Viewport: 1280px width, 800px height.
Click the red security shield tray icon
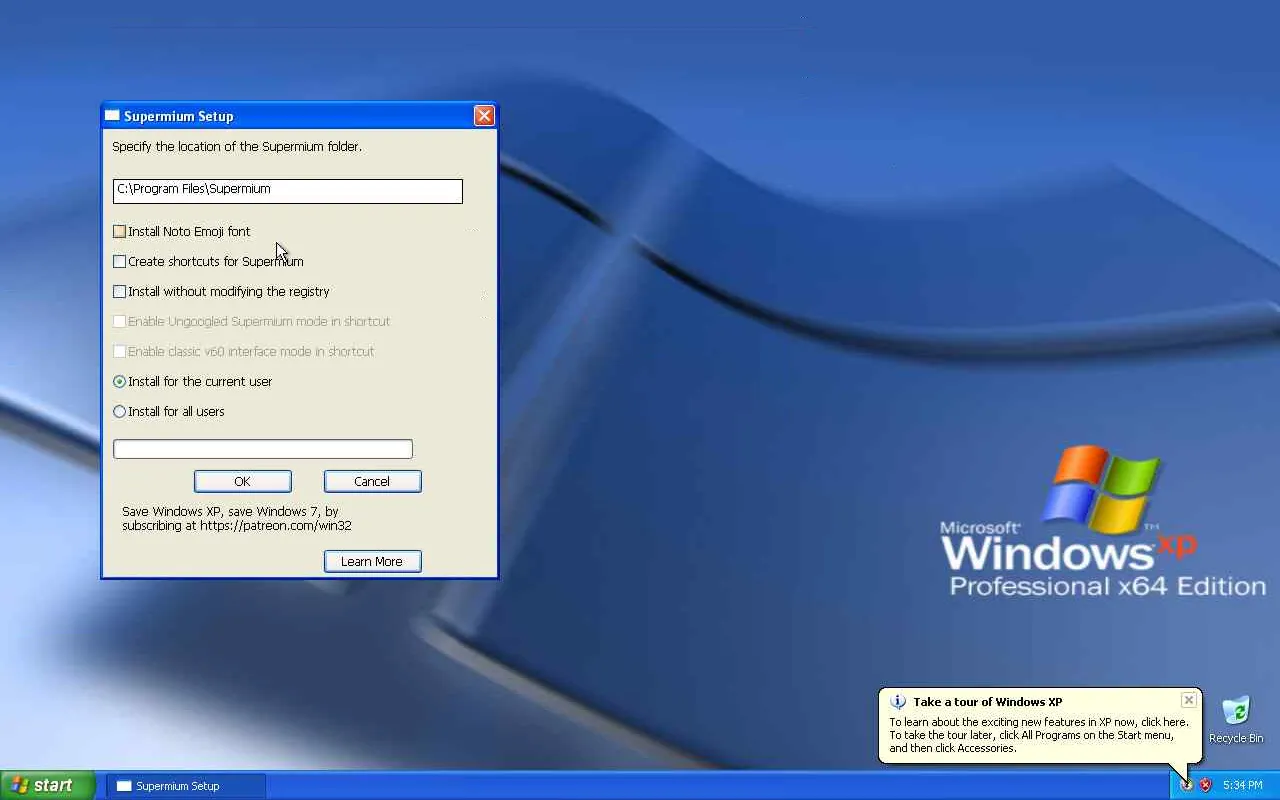[x=1205, y=785]
